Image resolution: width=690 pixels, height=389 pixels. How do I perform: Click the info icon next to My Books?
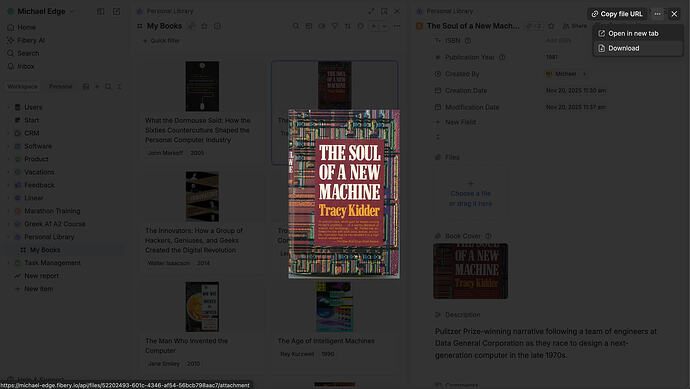tap(217, 26)
